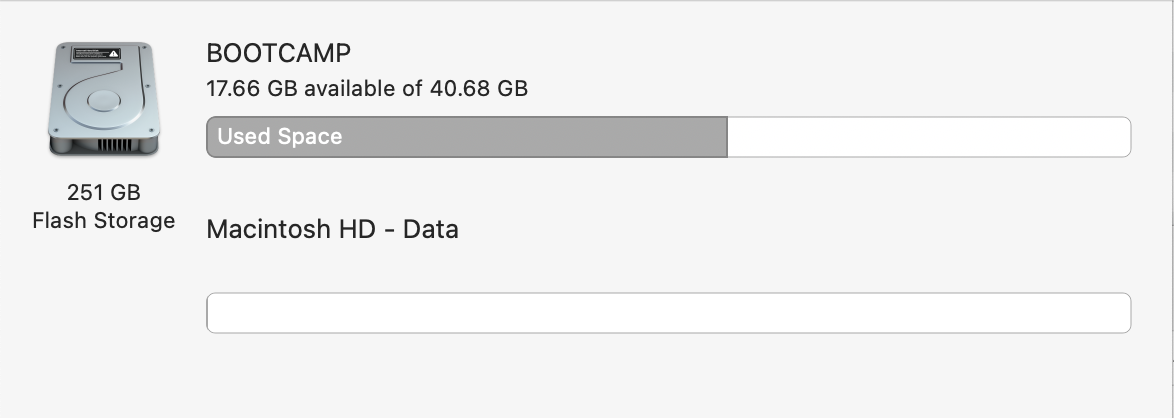This screenshot has height=418, width=1174.
Task: Click the right end of the Macintosh HD bar
Action: click(x=1125, y=313)
